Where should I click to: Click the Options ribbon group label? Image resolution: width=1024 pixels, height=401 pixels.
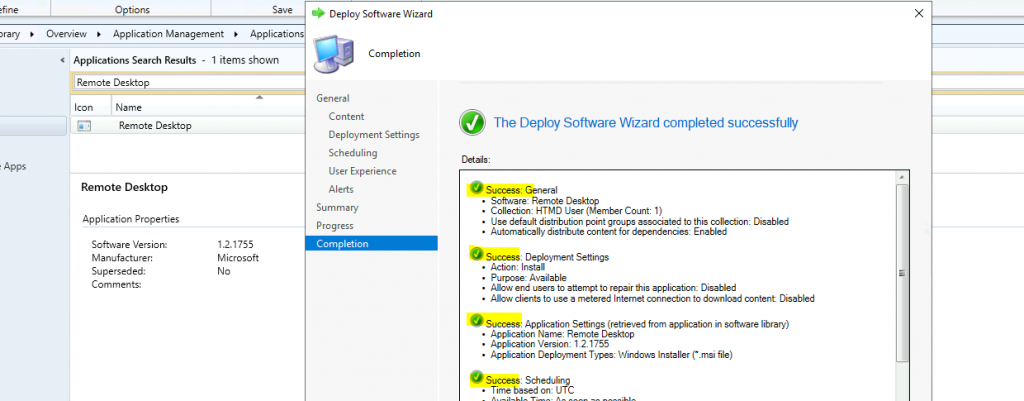click(x=132, y=9)
